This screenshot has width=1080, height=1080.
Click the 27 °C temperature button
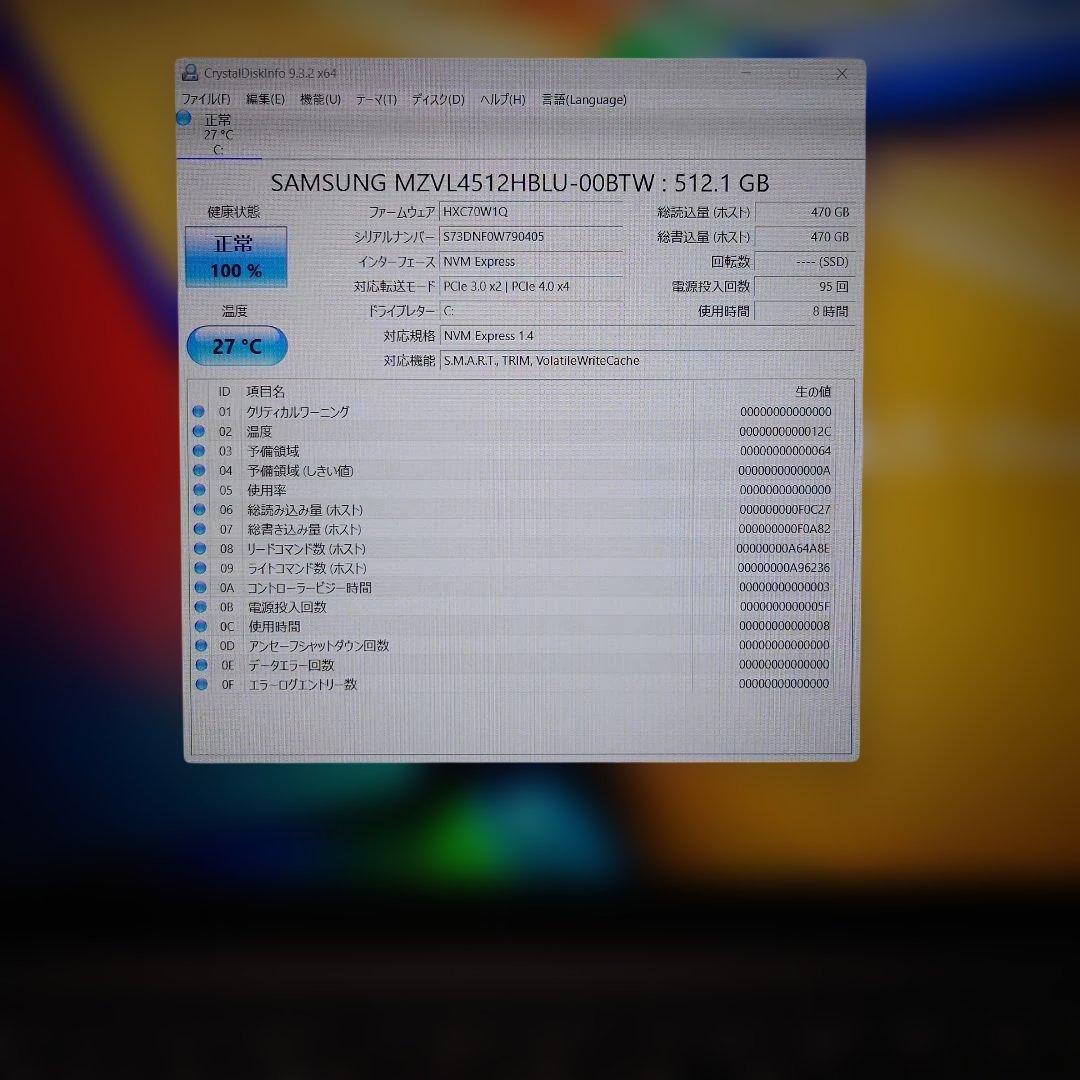click(x=237, y=346)
